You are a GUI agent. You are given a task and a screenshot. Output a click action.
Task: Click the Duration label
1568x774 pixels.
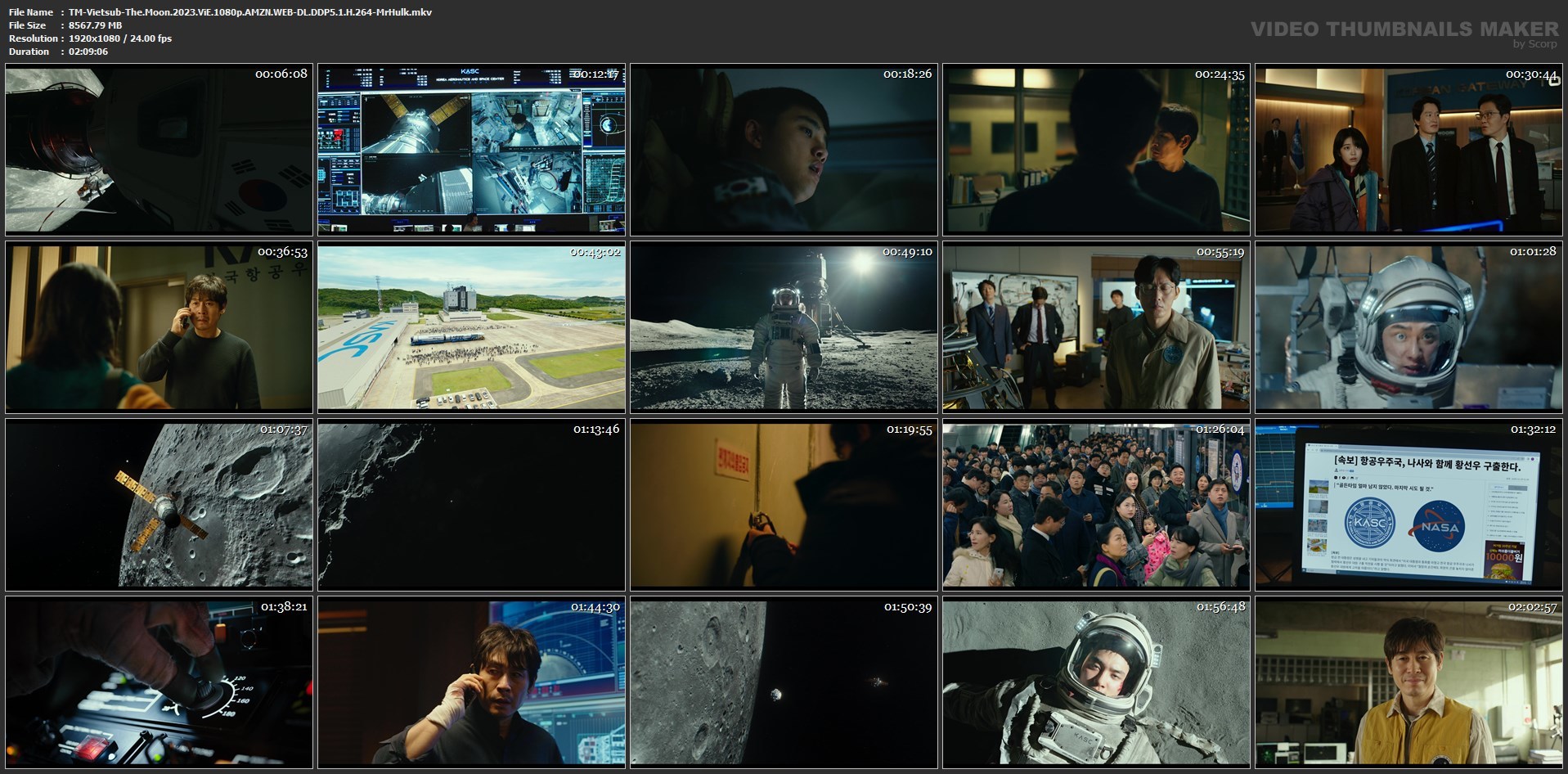tap(29, 52)
